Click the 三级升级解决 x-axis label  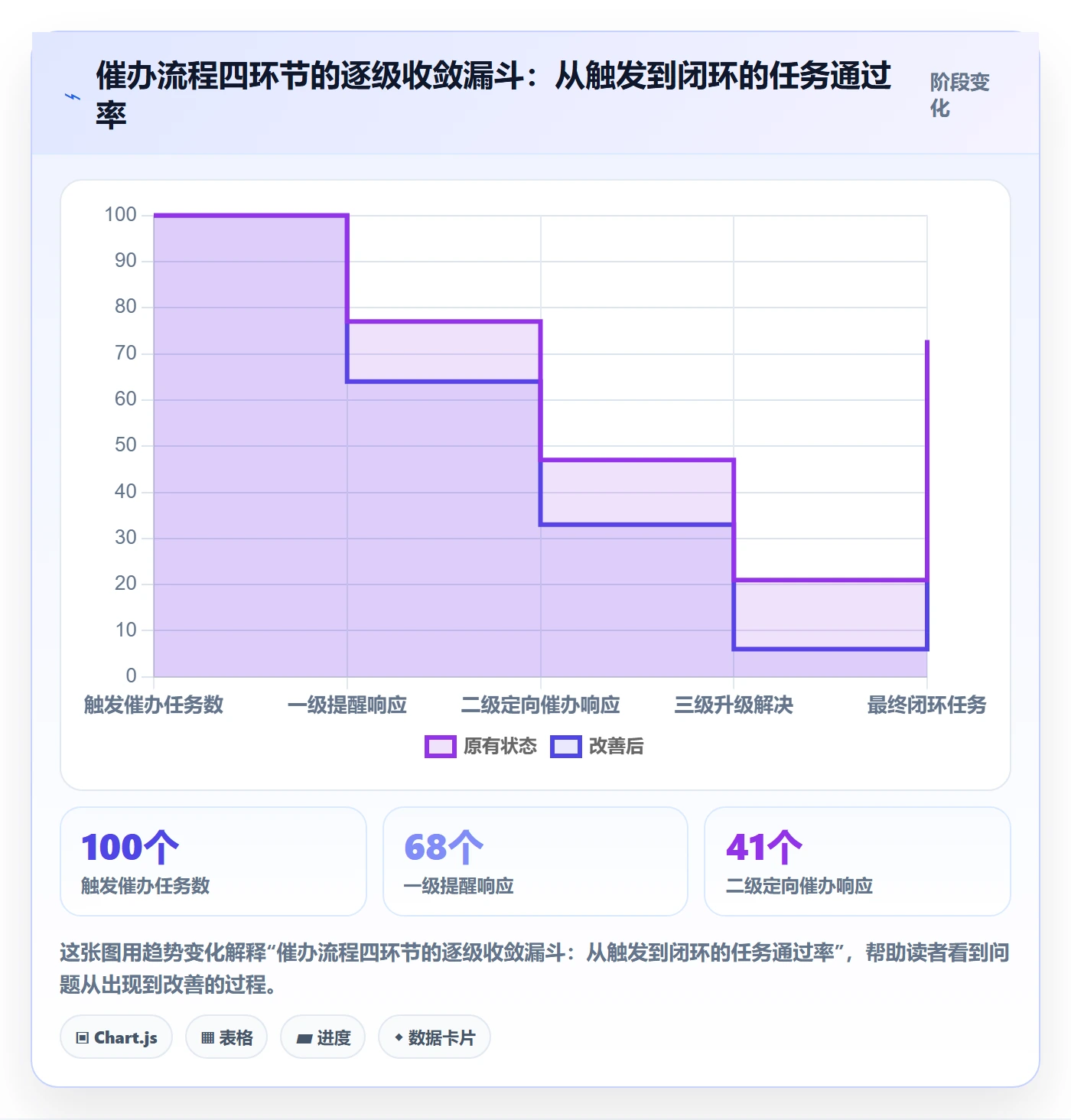tap(734, 705)
